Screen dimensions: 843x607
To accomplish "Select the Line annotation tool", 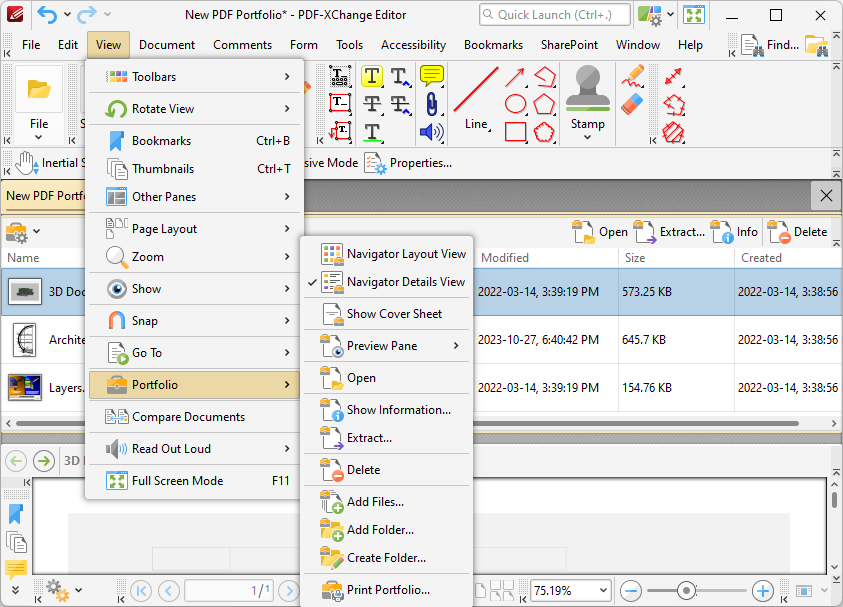I will click(475, 95).
